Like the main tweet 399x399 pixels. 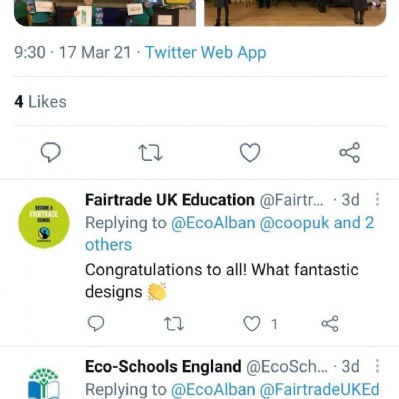pos(250,152)
